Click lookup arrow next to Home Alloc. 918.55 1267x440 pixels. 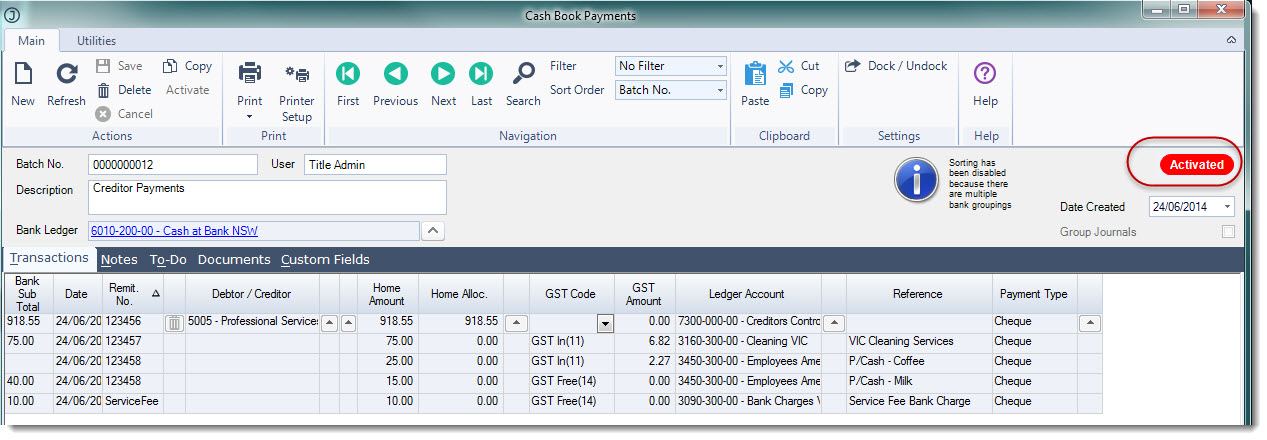[x=516, y=322]
